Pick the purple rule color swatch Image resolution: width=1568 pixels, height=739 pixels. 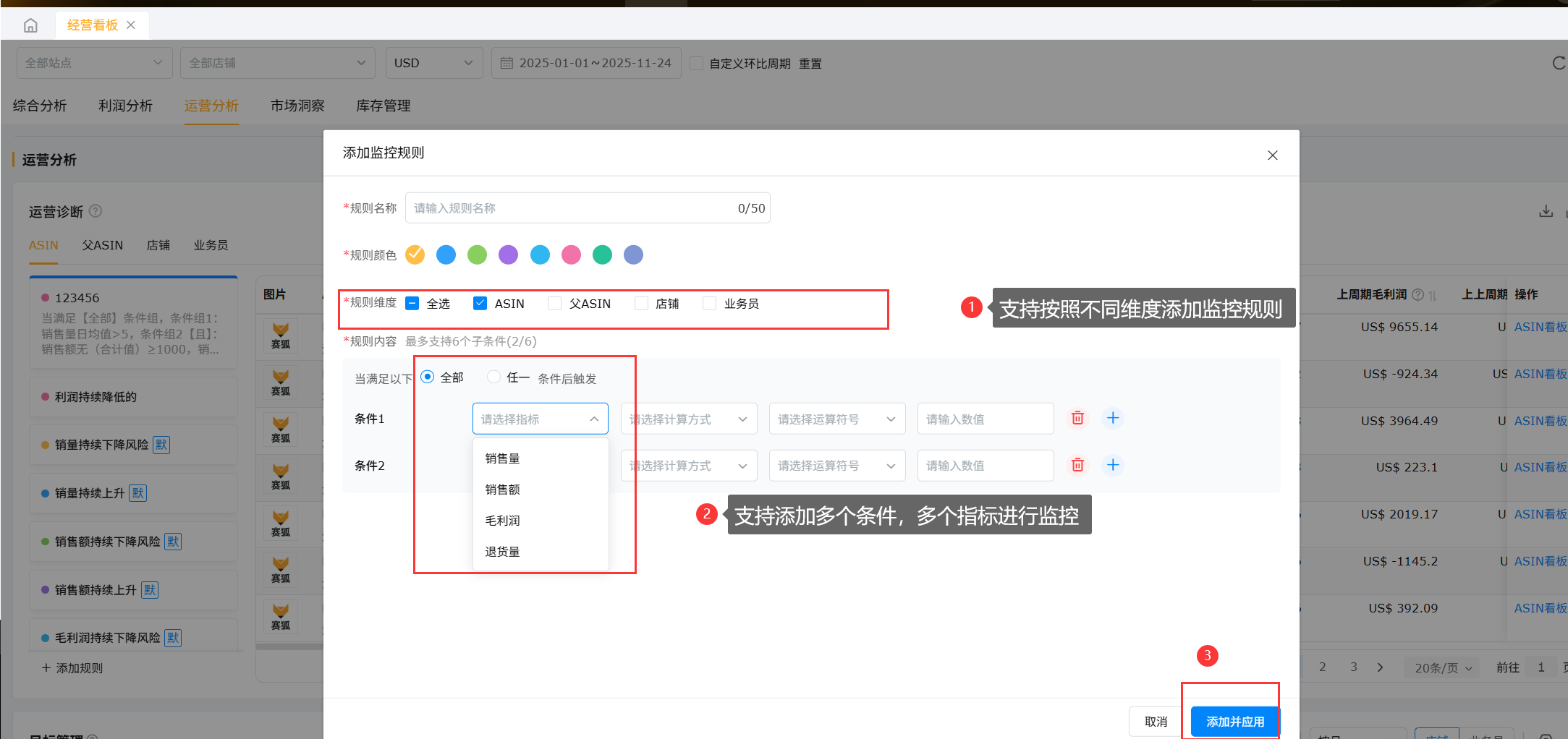pyautogui.click(x=509, y=255)
